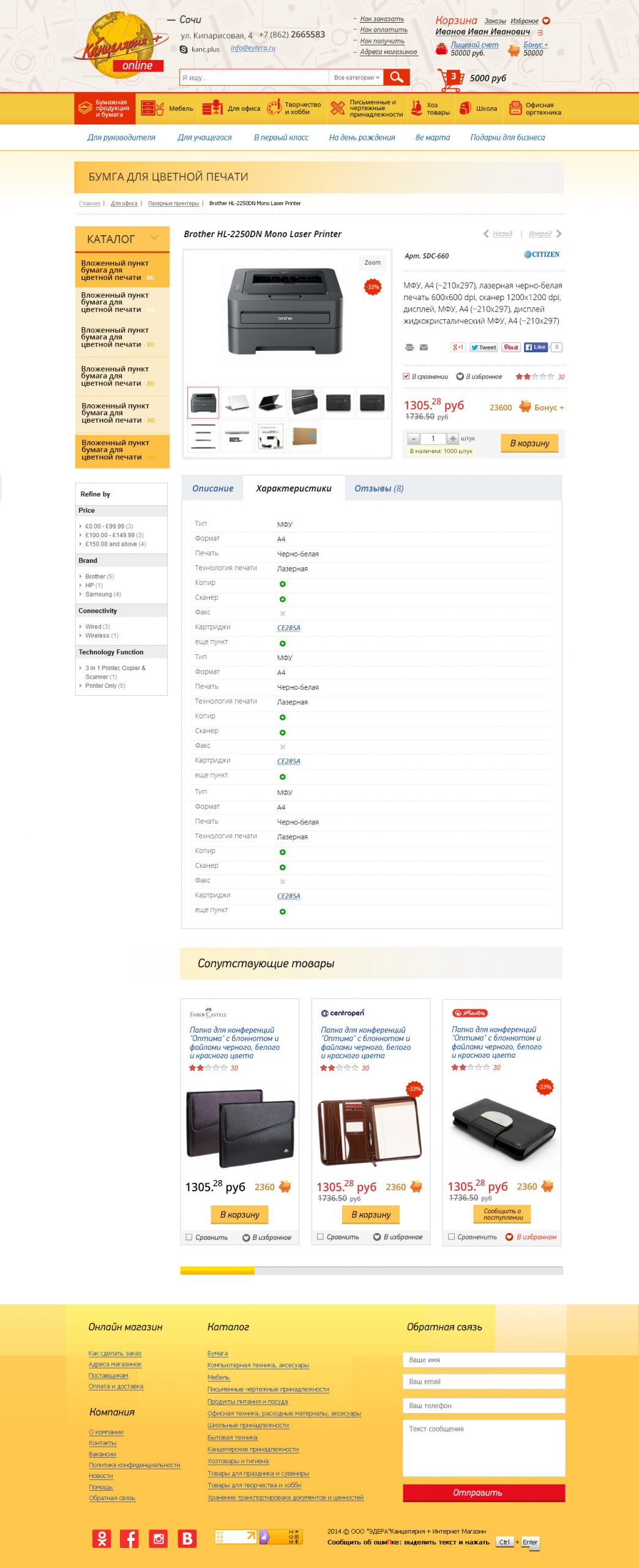The height and width of the screenshot is (1568, 639).
Task: Toggle the printer's В избранное radio button
Action: 460,376
